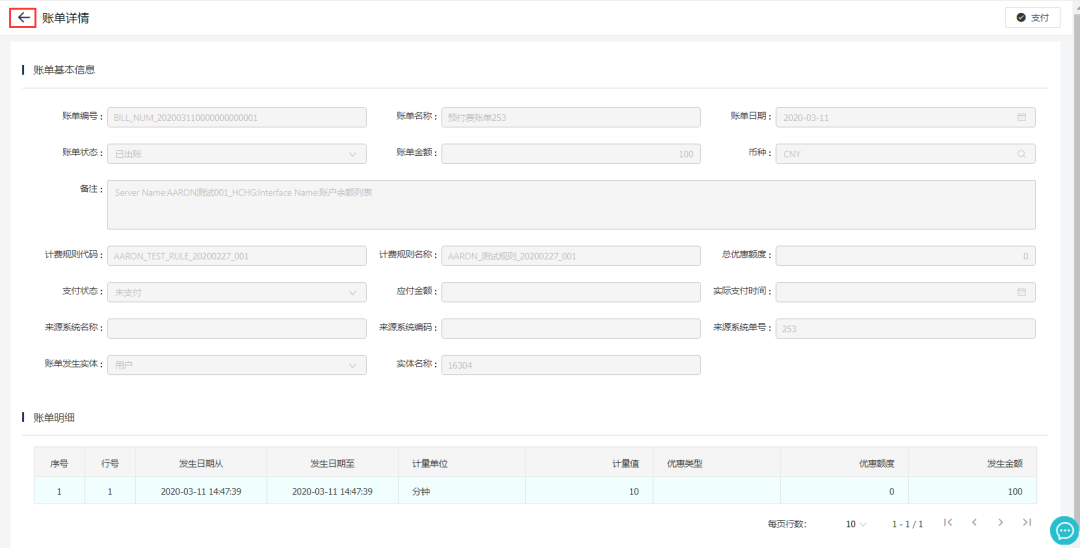Click the 支付 button

click(1032, 18)
